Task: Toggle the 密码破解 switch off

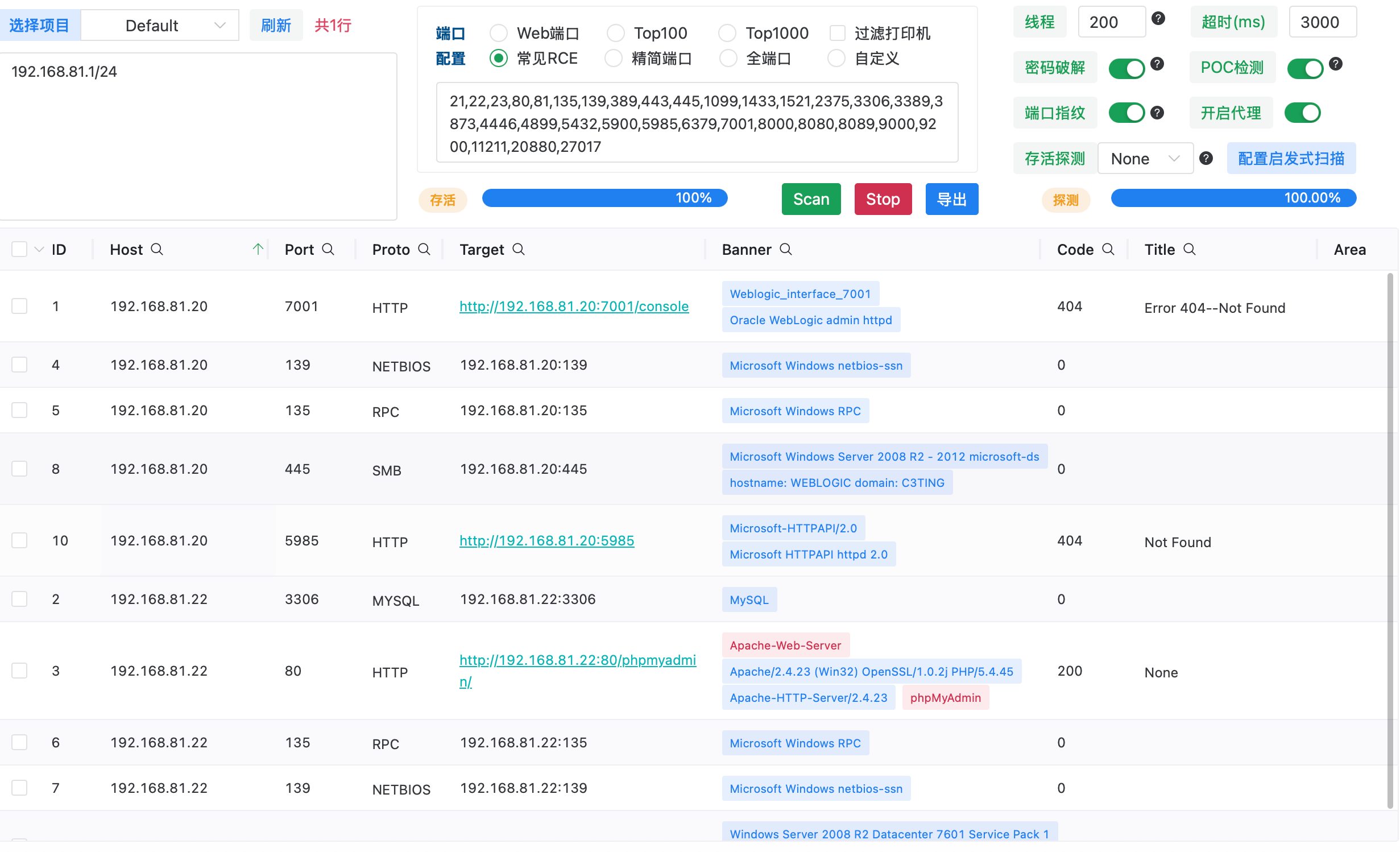Action: point(1126,68)
